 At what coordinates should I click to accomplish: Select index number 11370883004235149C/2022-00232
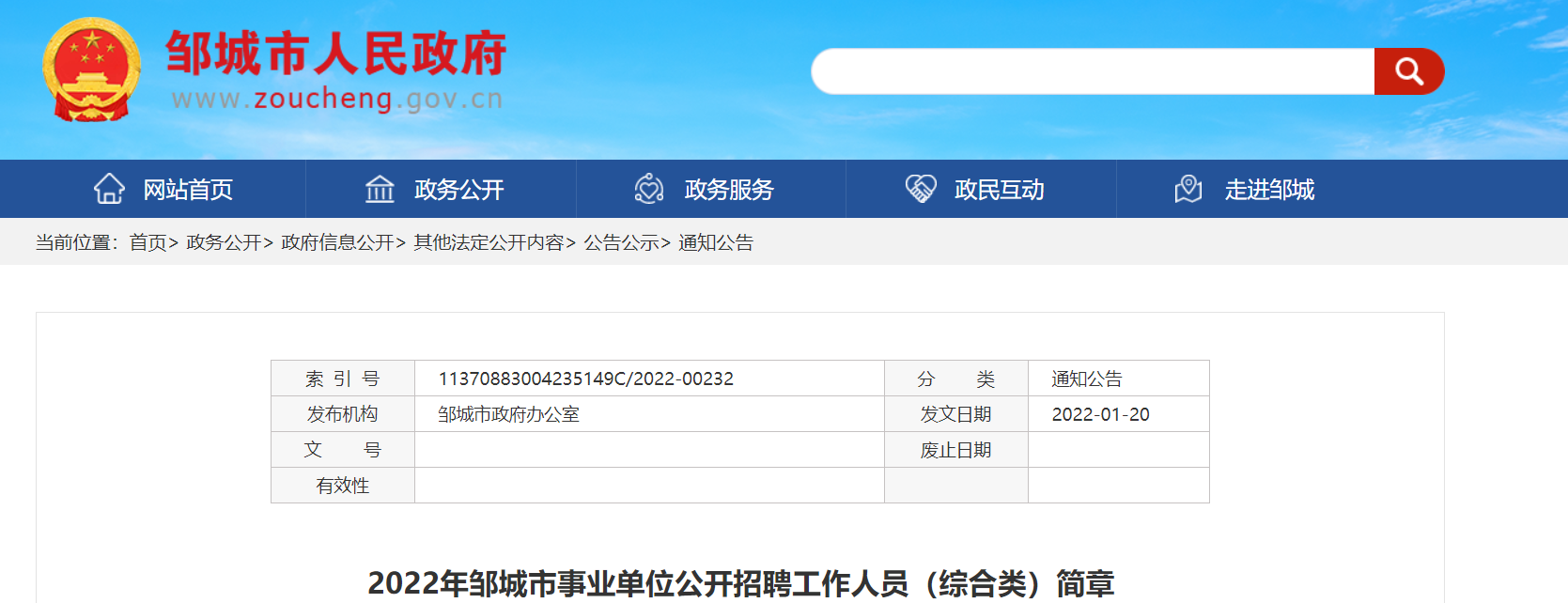[586, 379]
